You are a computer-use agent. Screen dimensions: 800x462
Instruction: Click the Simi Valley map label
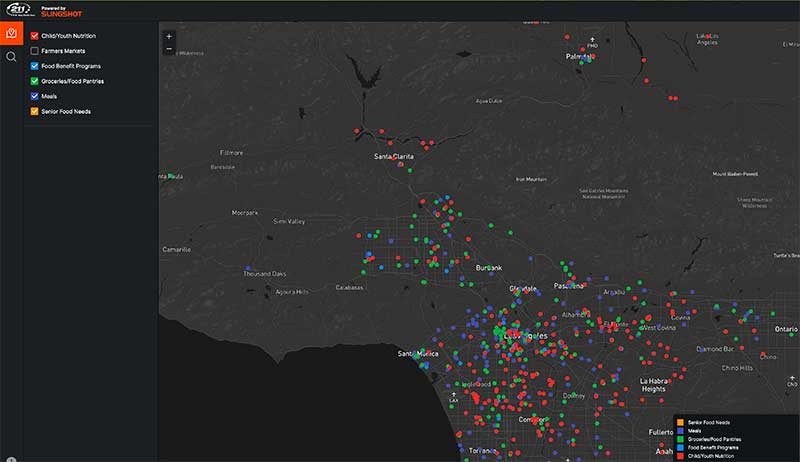point(289,221)
